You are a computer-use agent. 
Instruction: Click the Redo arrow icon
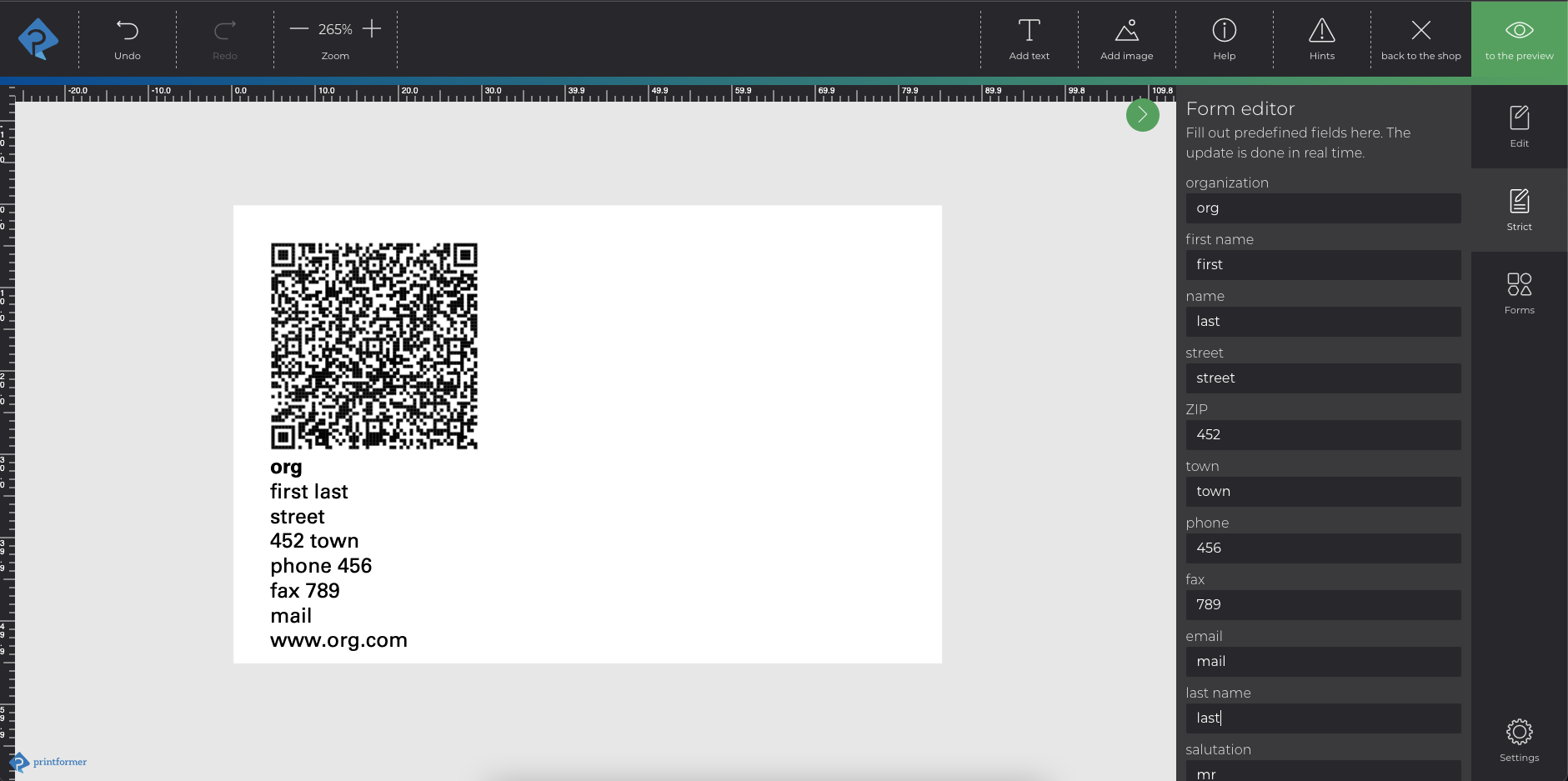tap(223, 31)
